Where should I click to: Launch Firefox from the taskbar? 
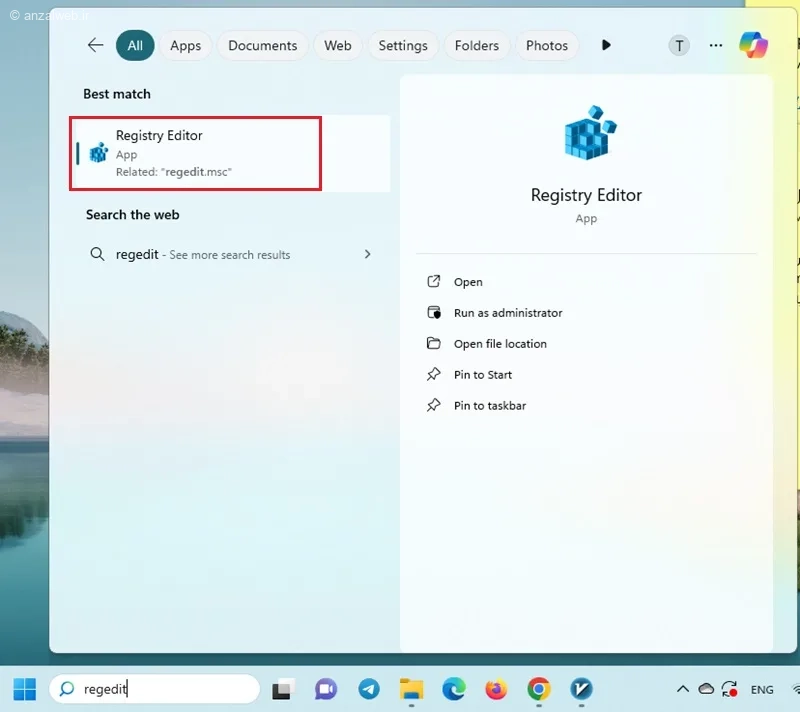[496, 689]
